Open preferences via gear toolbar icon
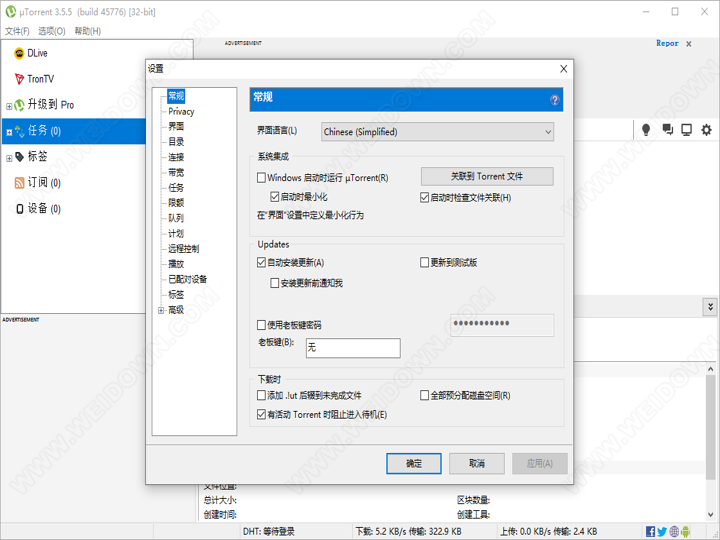Viewport: 720px width, 540px height. (706, 130)
